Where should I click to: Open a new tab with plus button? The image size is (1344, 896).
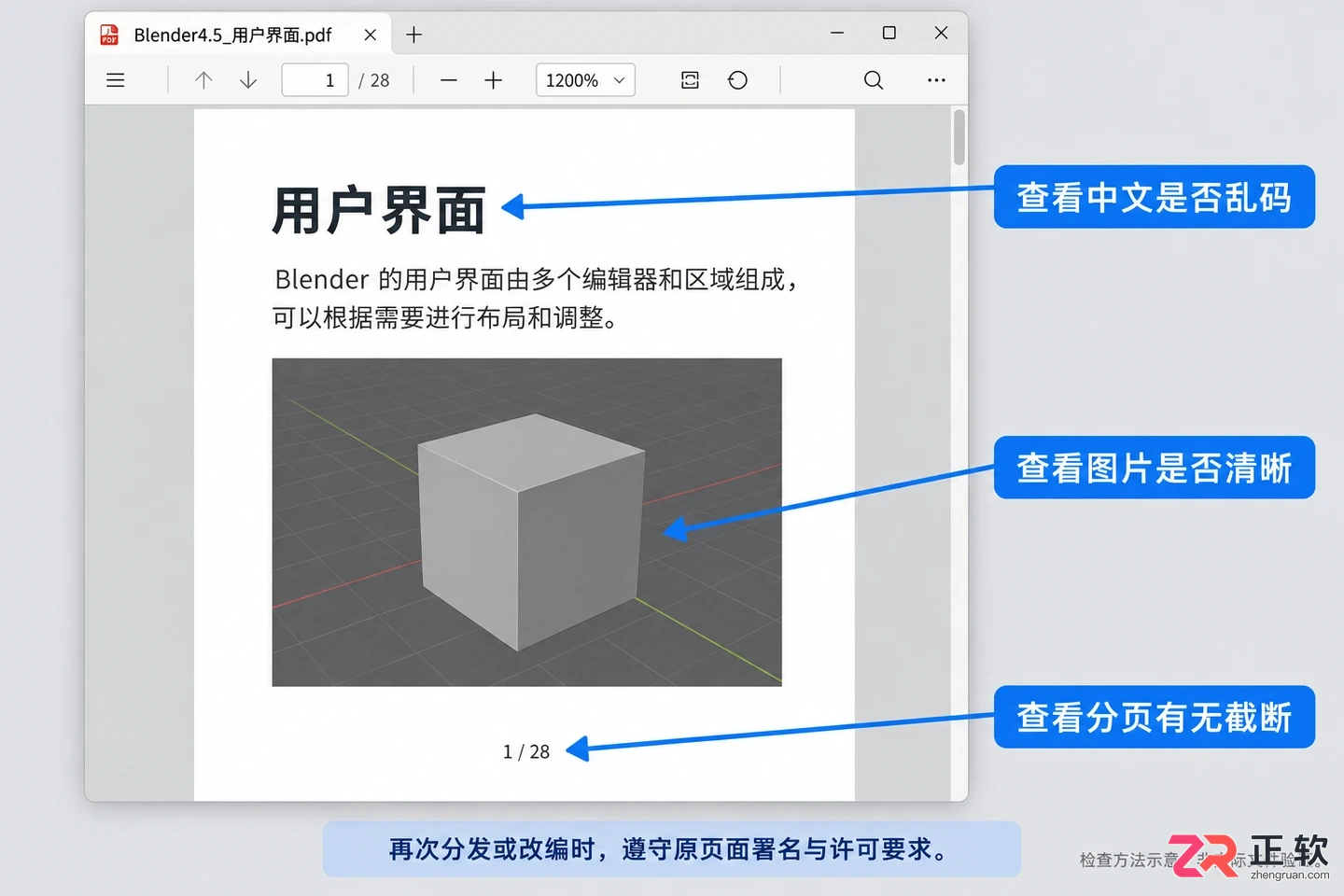tap(414, 35)
